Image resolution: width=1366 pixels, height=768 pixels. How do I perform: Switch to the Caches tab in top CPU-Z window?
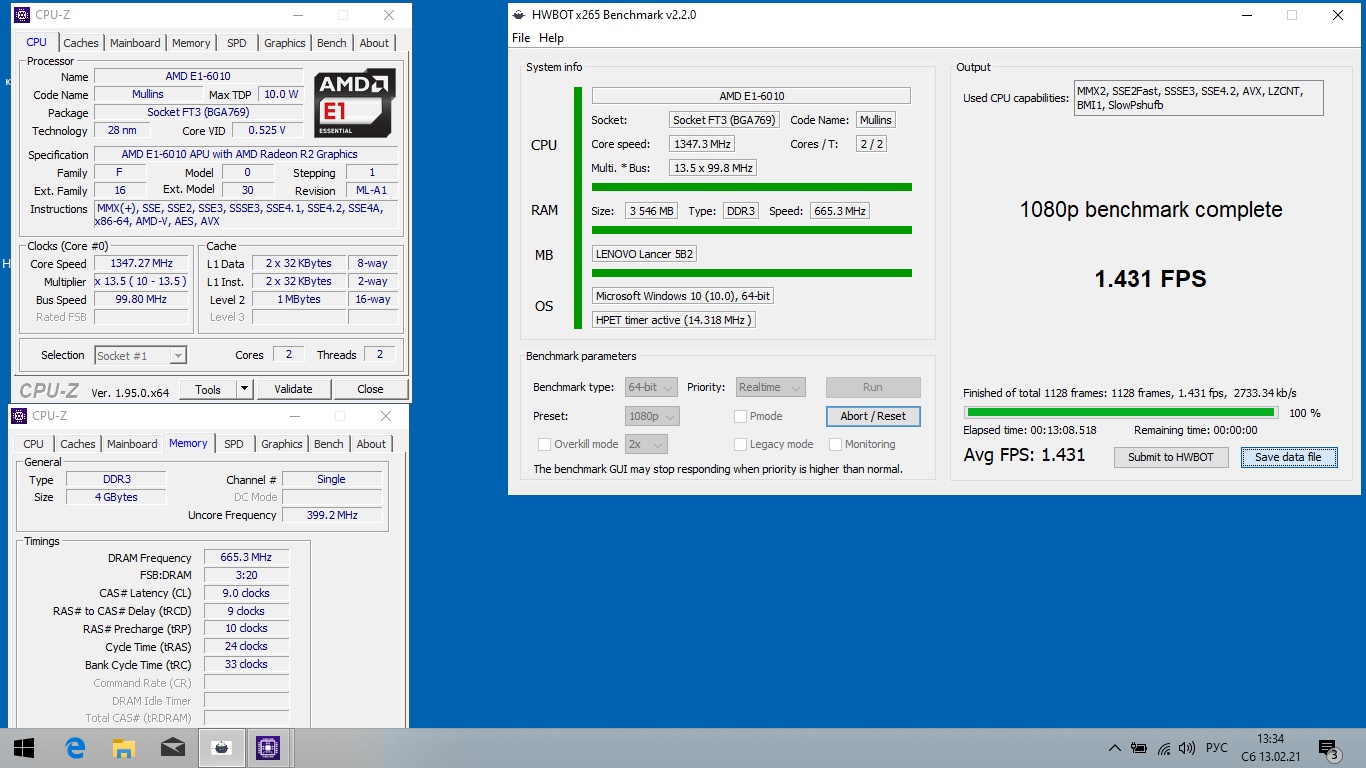pyautogui.click(x=81, y=43)
